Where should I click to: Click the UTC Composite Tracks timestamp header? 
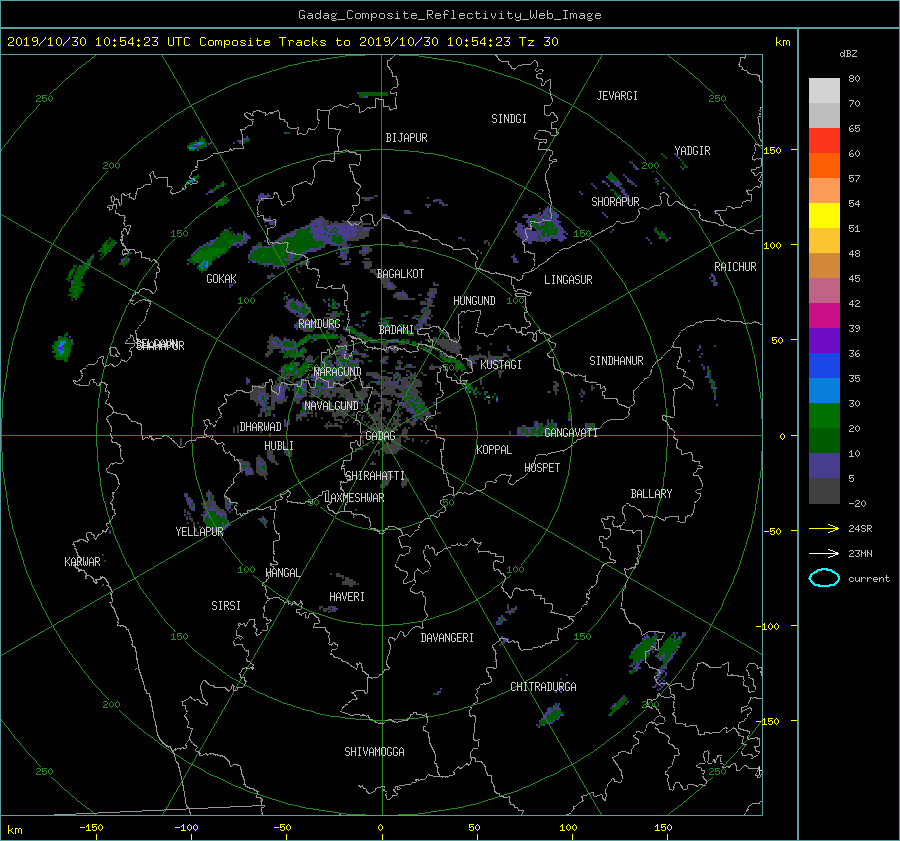coord(282,42)
